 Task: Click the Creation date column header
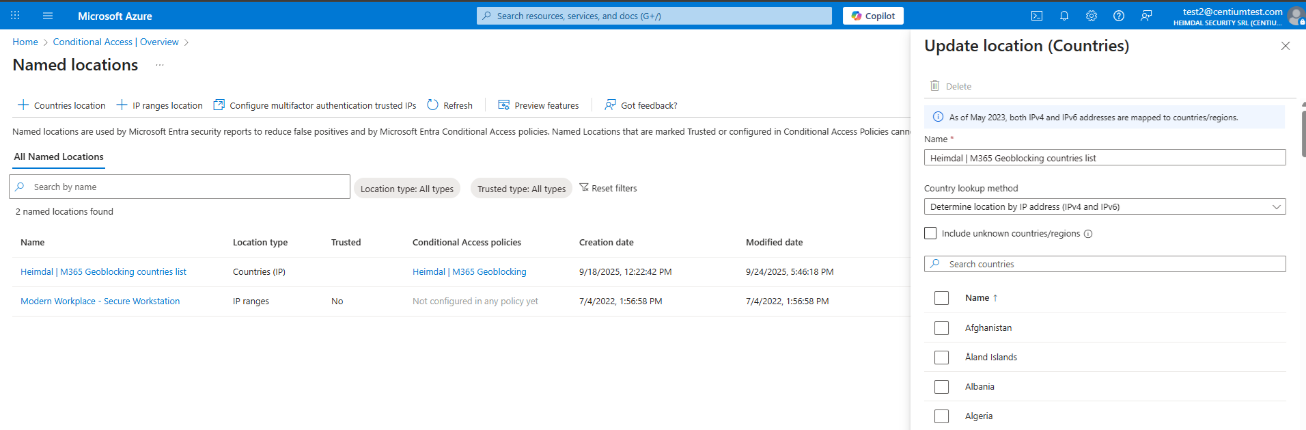coord(606,242)
